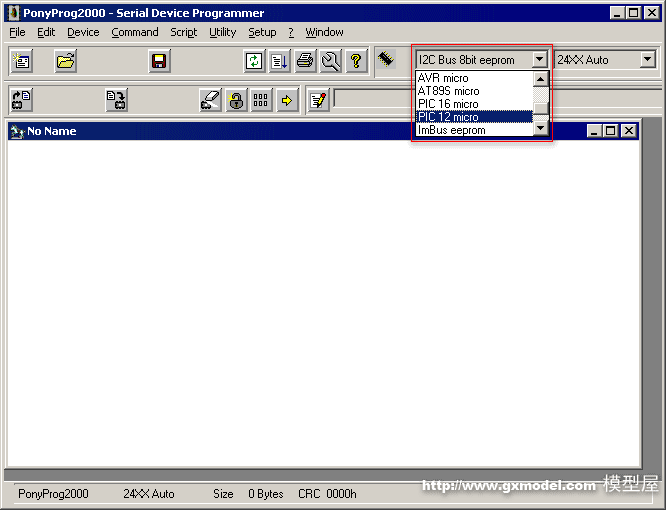Open the Command menu
Image resolution: width=666 pixels, height=510 pixels.
tap(134, 32)
